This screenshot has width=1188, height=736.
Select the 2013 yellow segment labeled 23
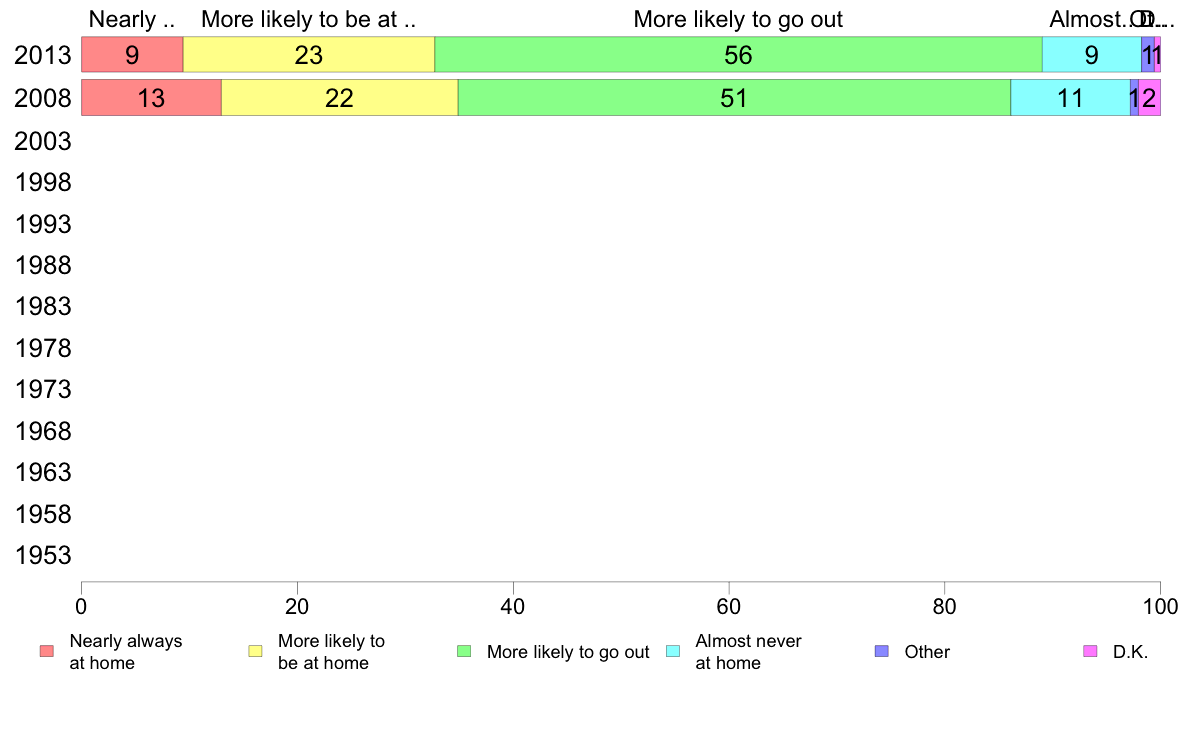[x=309, y=55]
